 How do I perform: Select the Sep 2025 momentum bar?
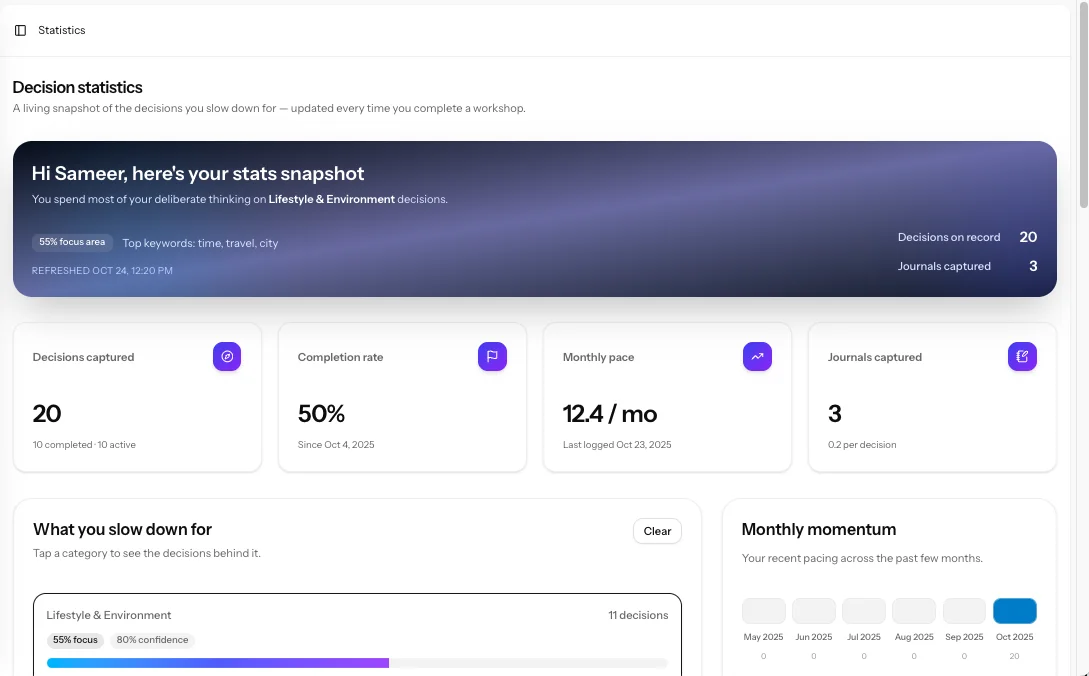click(964, 610)
